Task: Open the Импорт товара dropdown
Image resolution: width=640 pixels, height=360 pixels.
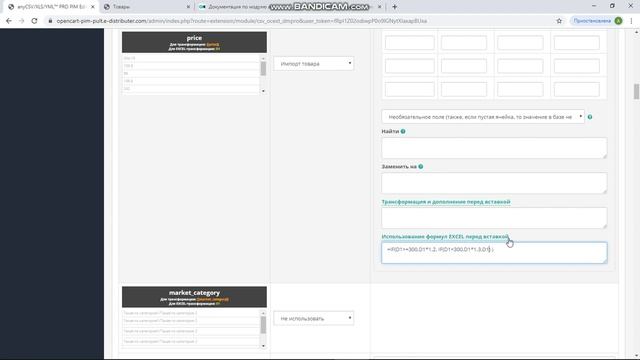Action: (x=313, y=64)
